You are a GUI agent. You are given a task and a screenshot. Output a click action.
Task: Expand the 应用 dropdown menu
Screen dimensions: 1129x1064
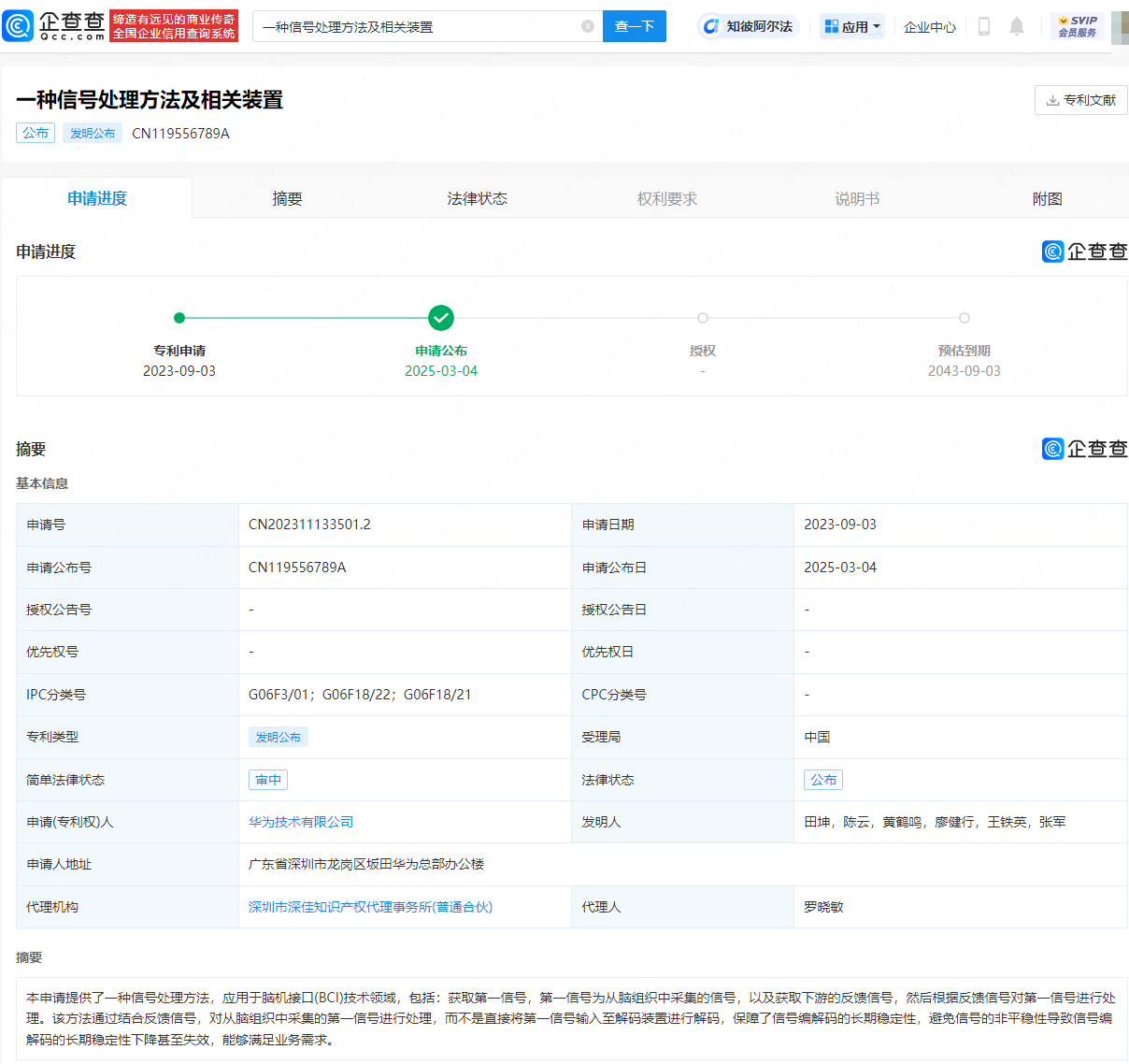852,26
